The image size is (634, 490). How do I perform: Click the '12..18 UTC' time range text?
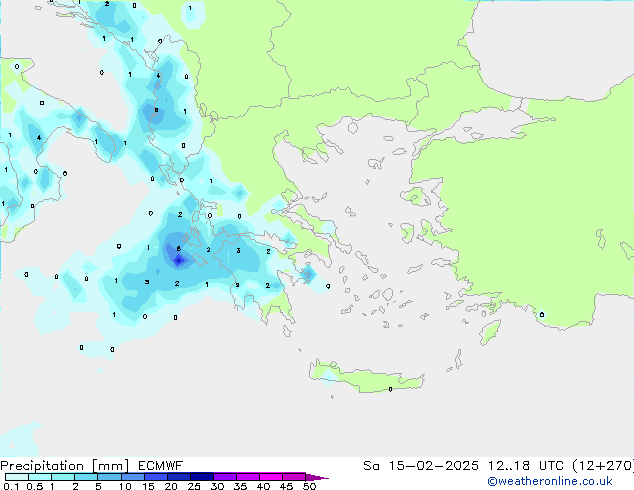click(526, 466)
